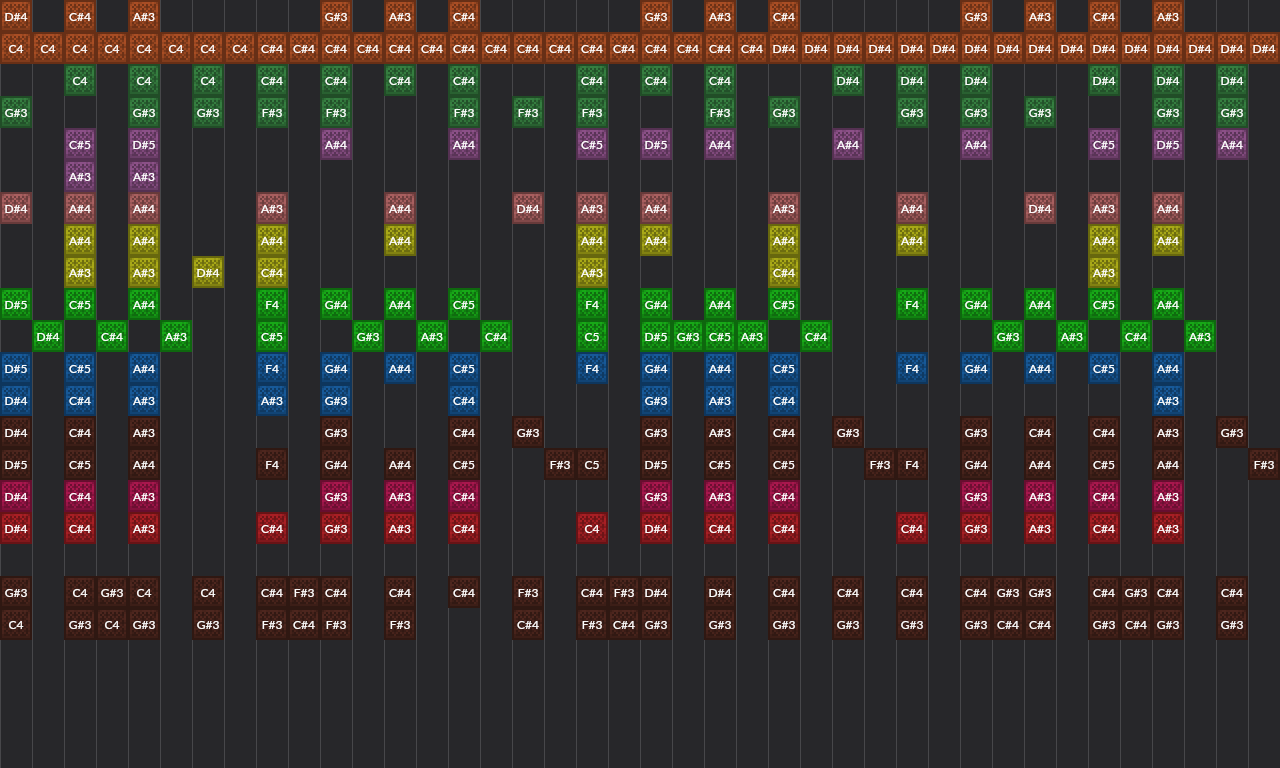The image size is (1280, 768).
Task: Click the leftmost orange D#4 note in top row
Action: [x=16, y=16]
